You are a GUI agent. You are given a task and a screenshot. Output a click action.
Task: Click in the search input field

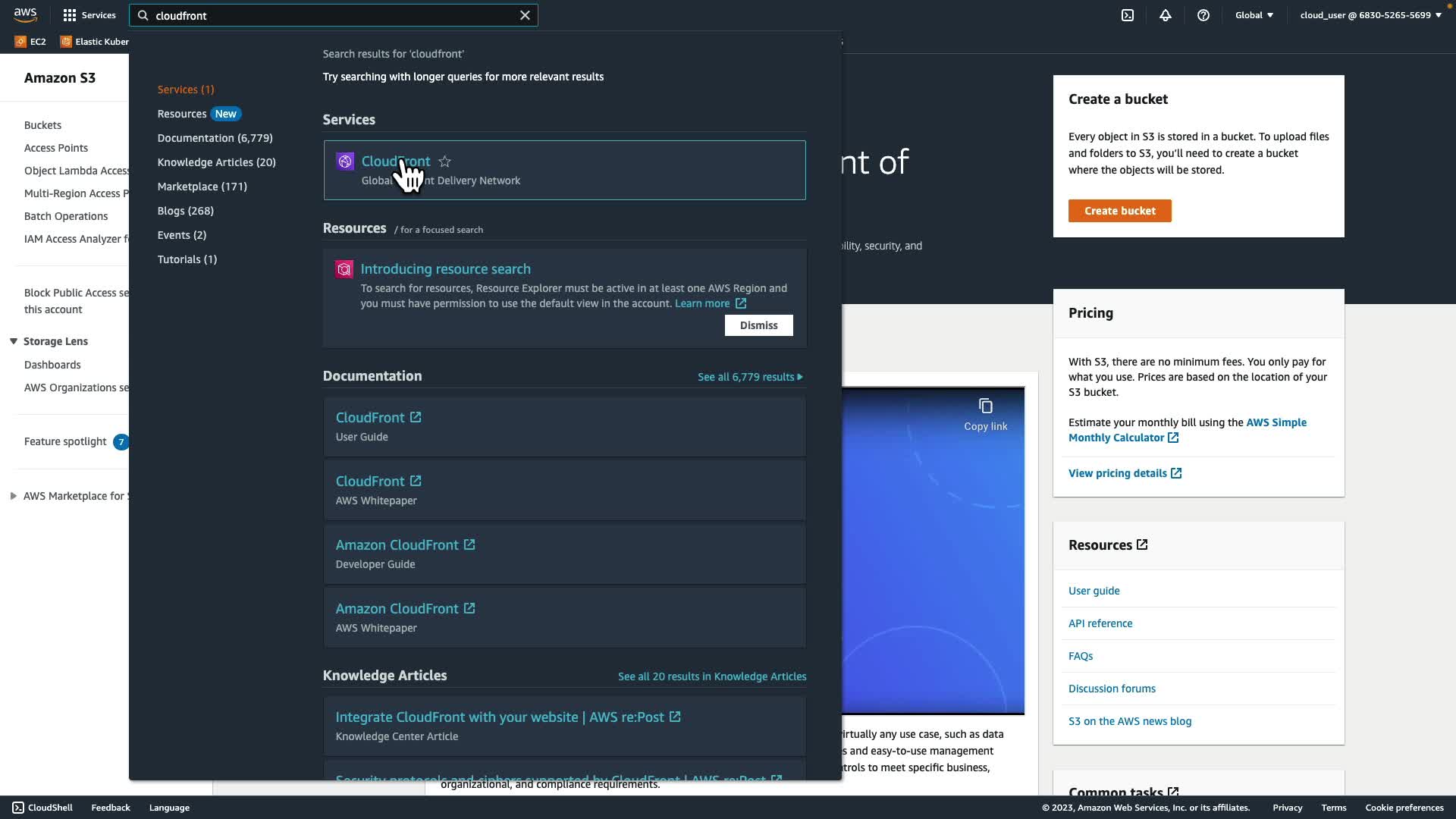tap(334, 15)
